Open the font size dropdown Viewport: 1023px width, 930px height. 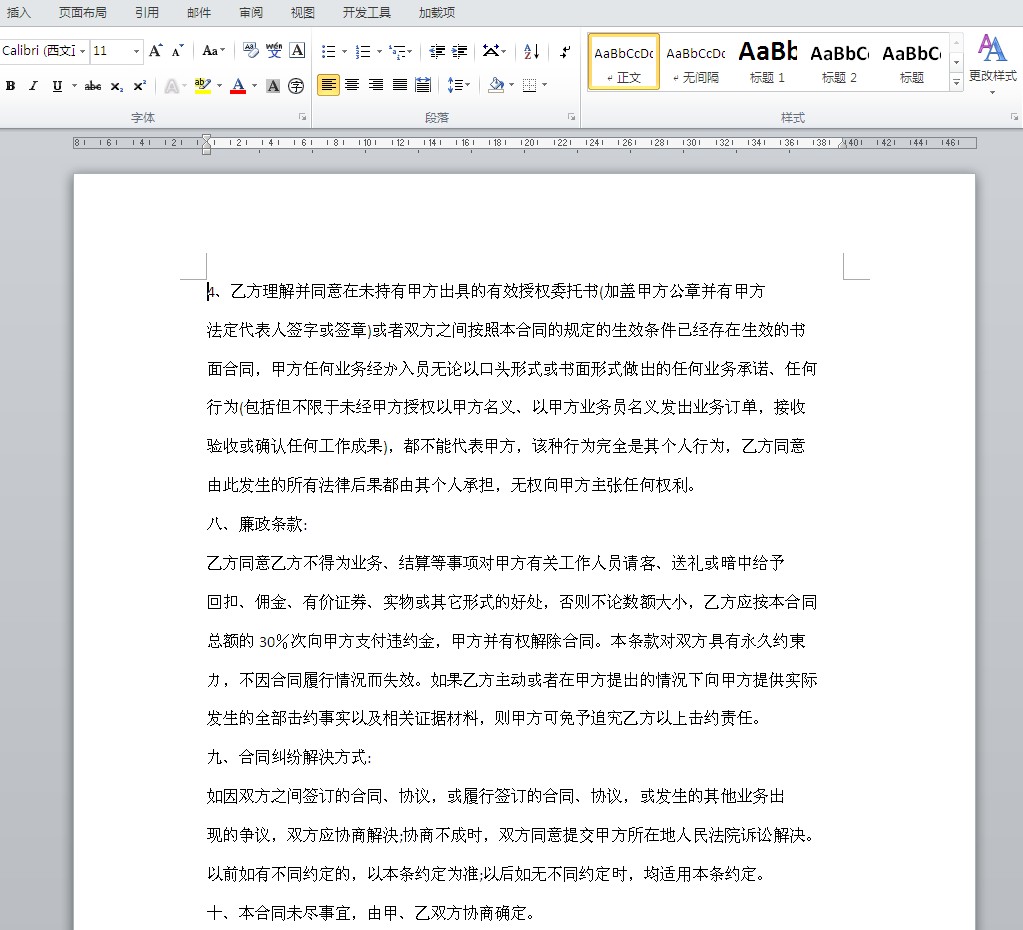point(137,49)
